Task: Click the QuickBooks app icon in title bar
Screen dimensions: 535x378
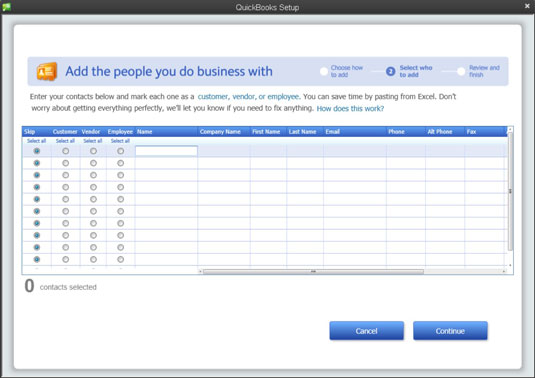Action: 6,7
